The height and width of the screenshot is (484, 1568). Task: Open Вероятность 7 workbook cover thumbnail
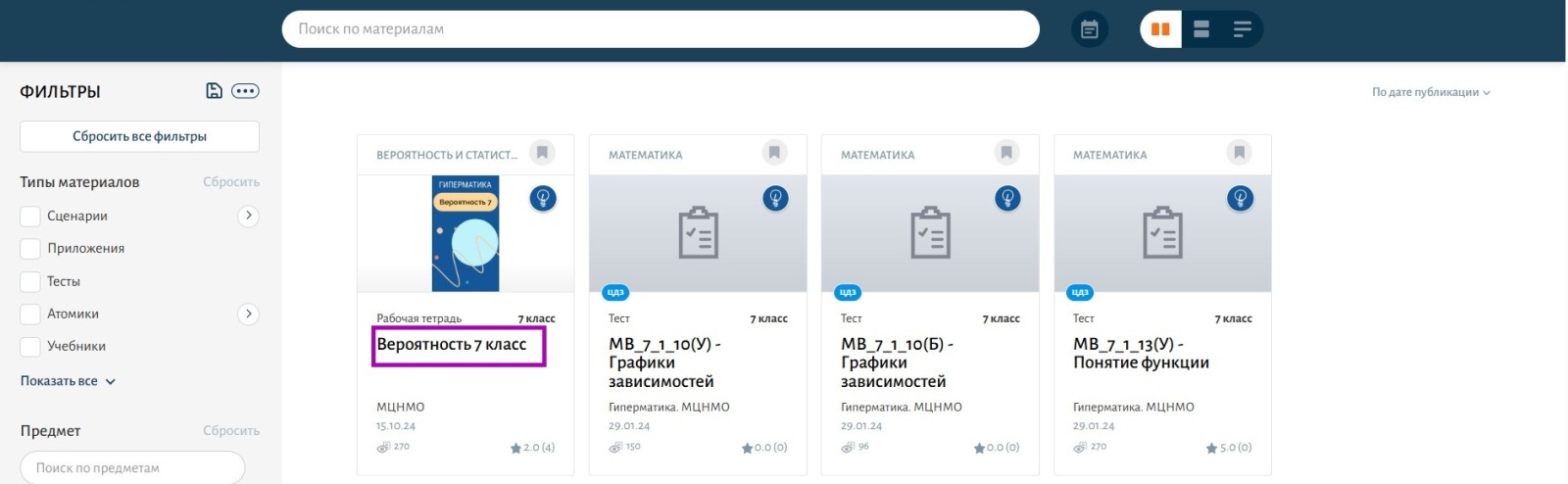click(x=465, y=233)
